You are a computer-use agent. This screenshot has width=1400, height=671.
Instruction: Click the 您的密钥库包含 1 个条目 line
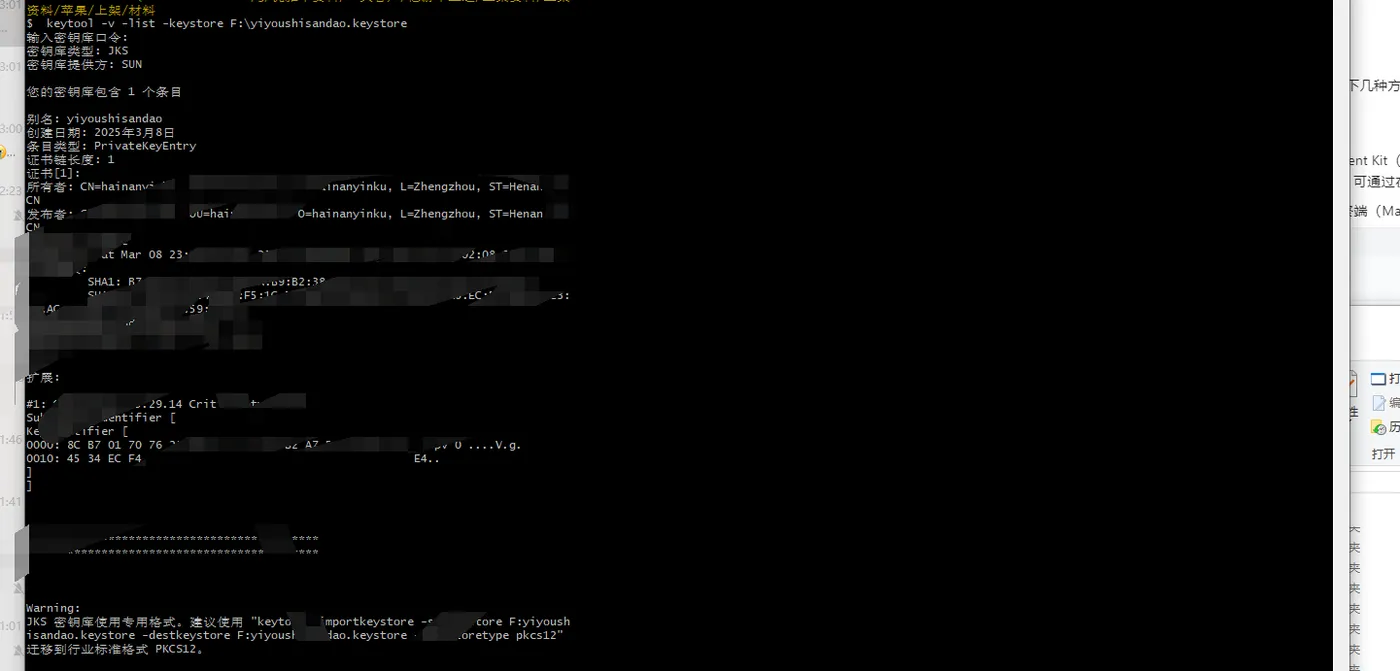coord(104,91)
